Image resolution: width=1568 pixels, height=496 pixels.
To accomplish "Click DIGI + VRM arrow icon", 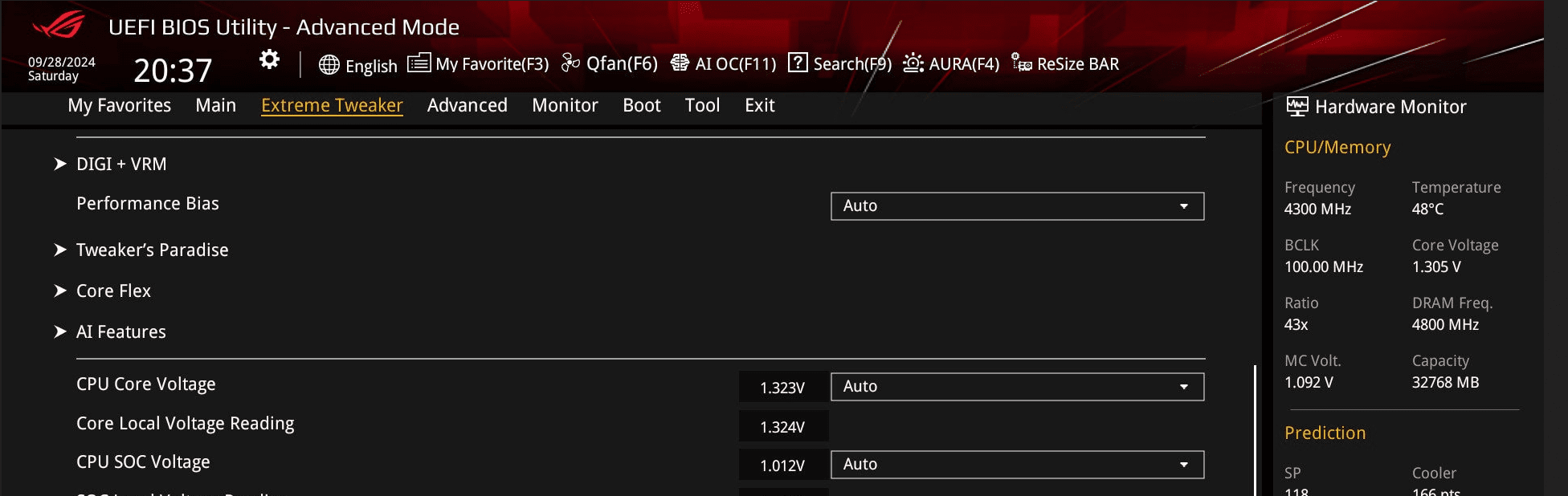I will [60, 164].
